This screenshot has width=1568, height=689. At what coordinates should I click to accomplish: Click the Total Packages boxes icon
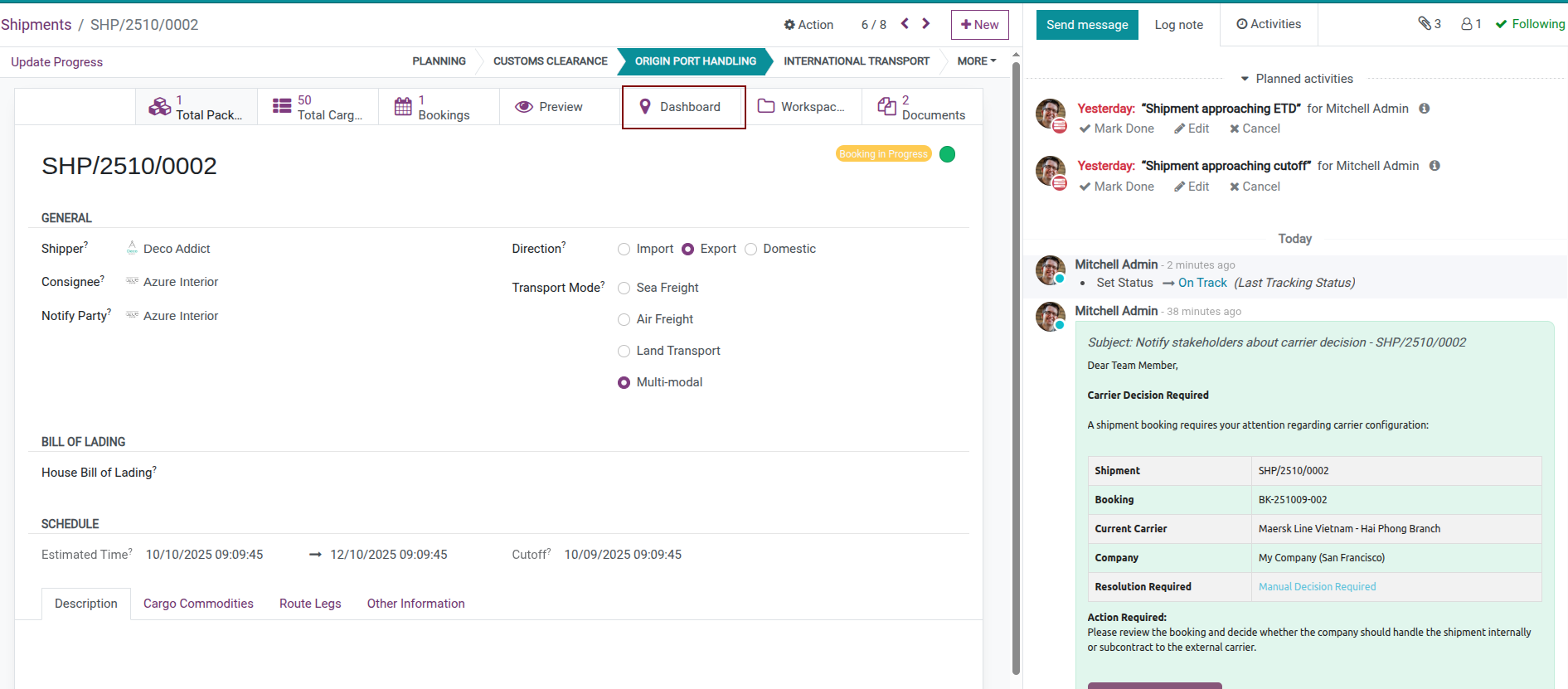pos(159,107)
